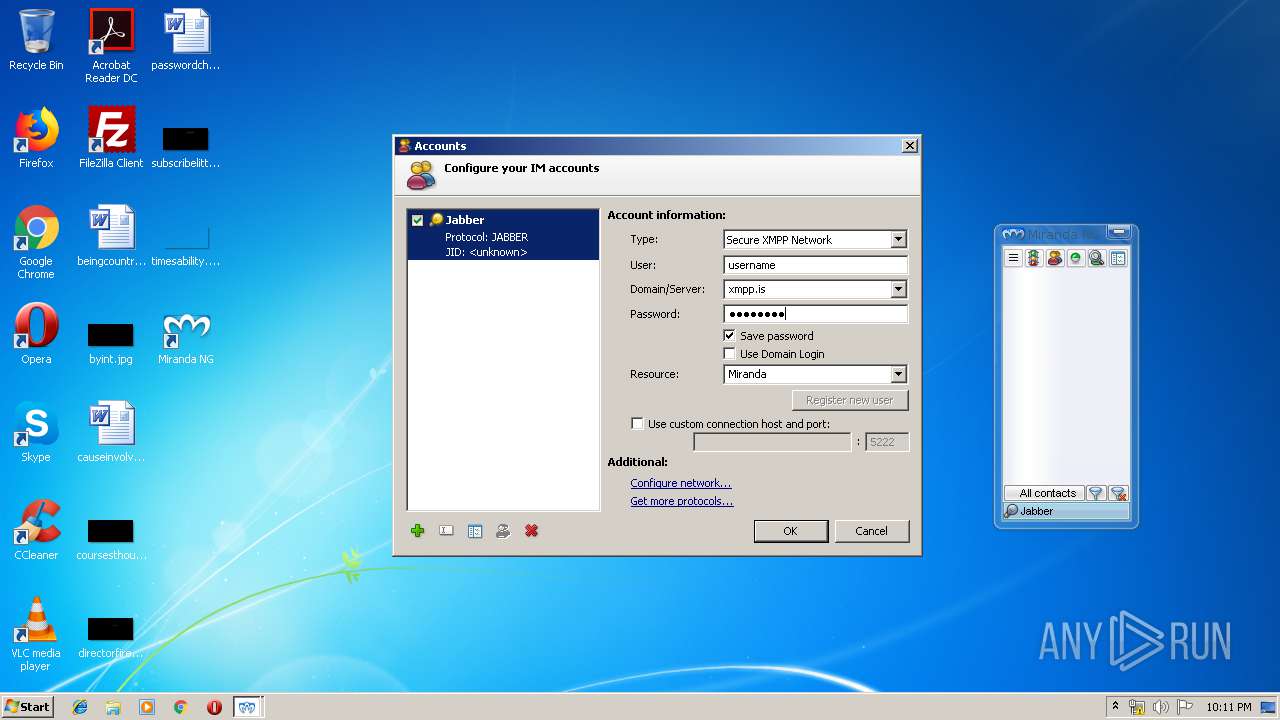Click the All contacts button in Miranda
Image resolution: width=1280 pixels, height=720 pixels.
(x=1044, y=493)
